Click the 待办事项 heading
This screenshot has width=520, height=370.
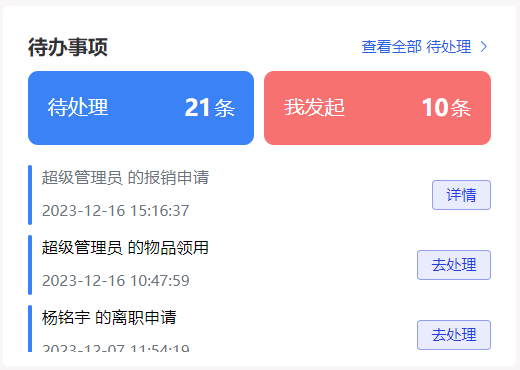click(68, 47)
